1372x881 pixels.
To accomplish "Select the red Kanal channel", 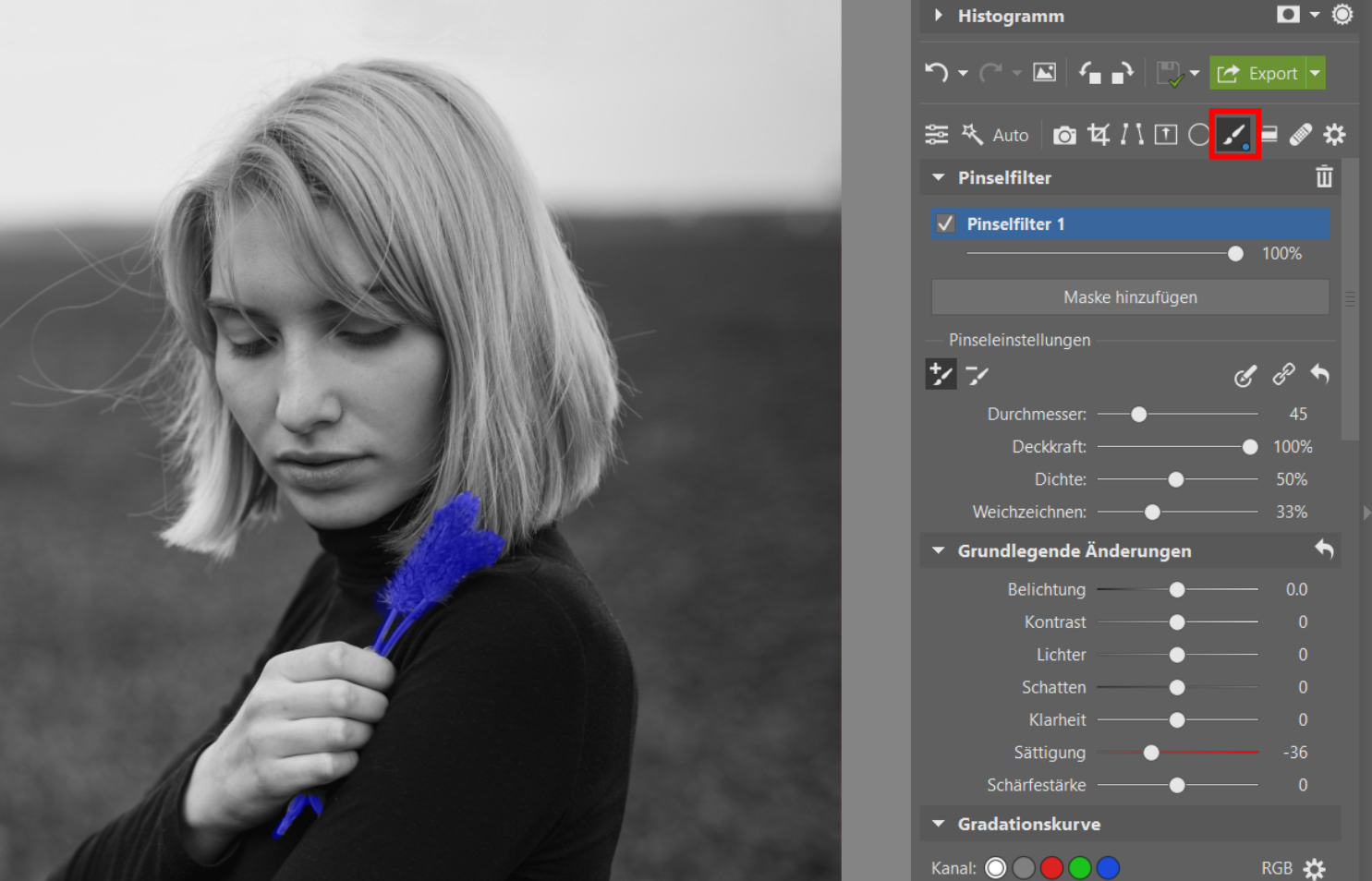I will pos(1051,868).
